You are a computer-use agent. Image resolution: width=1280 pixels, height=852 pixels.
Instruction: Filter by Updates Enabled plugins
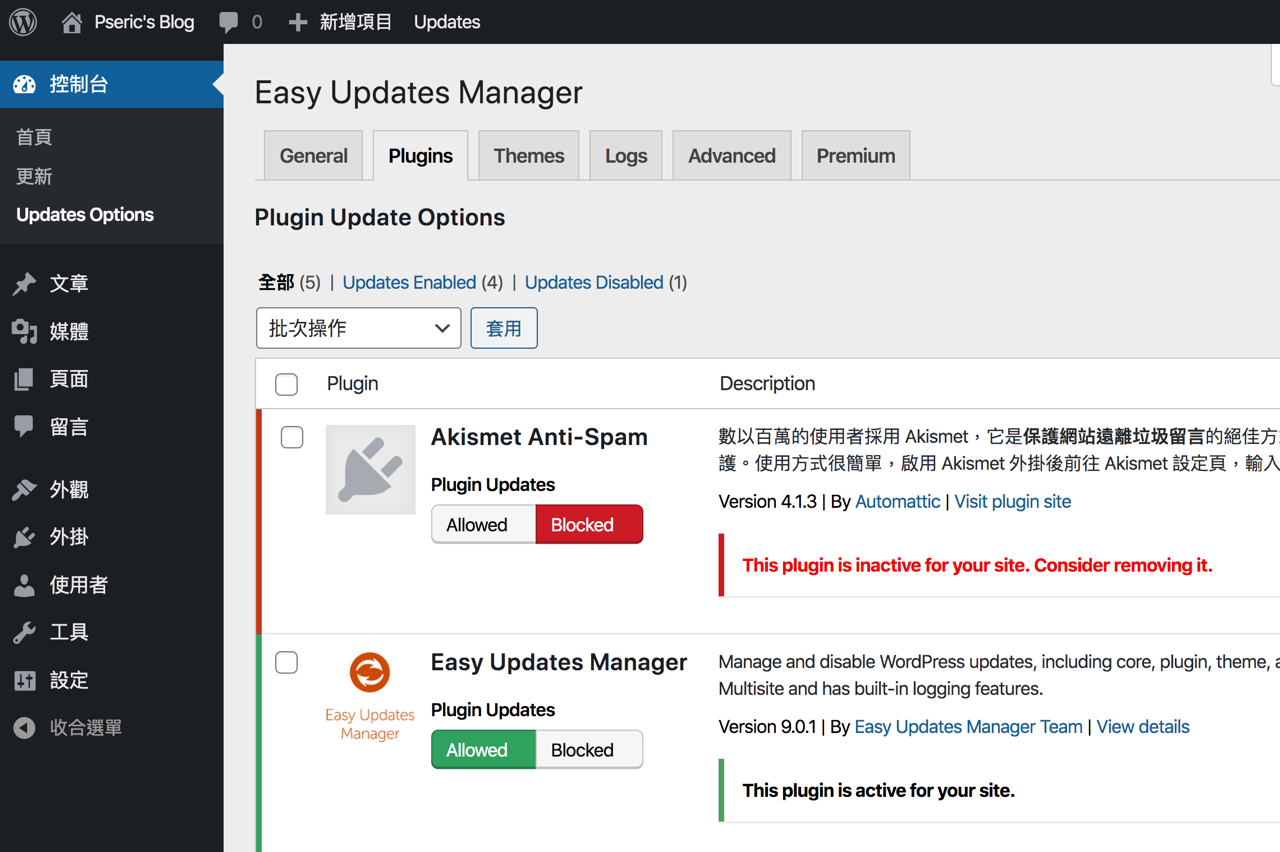click(x=409, y=283)
